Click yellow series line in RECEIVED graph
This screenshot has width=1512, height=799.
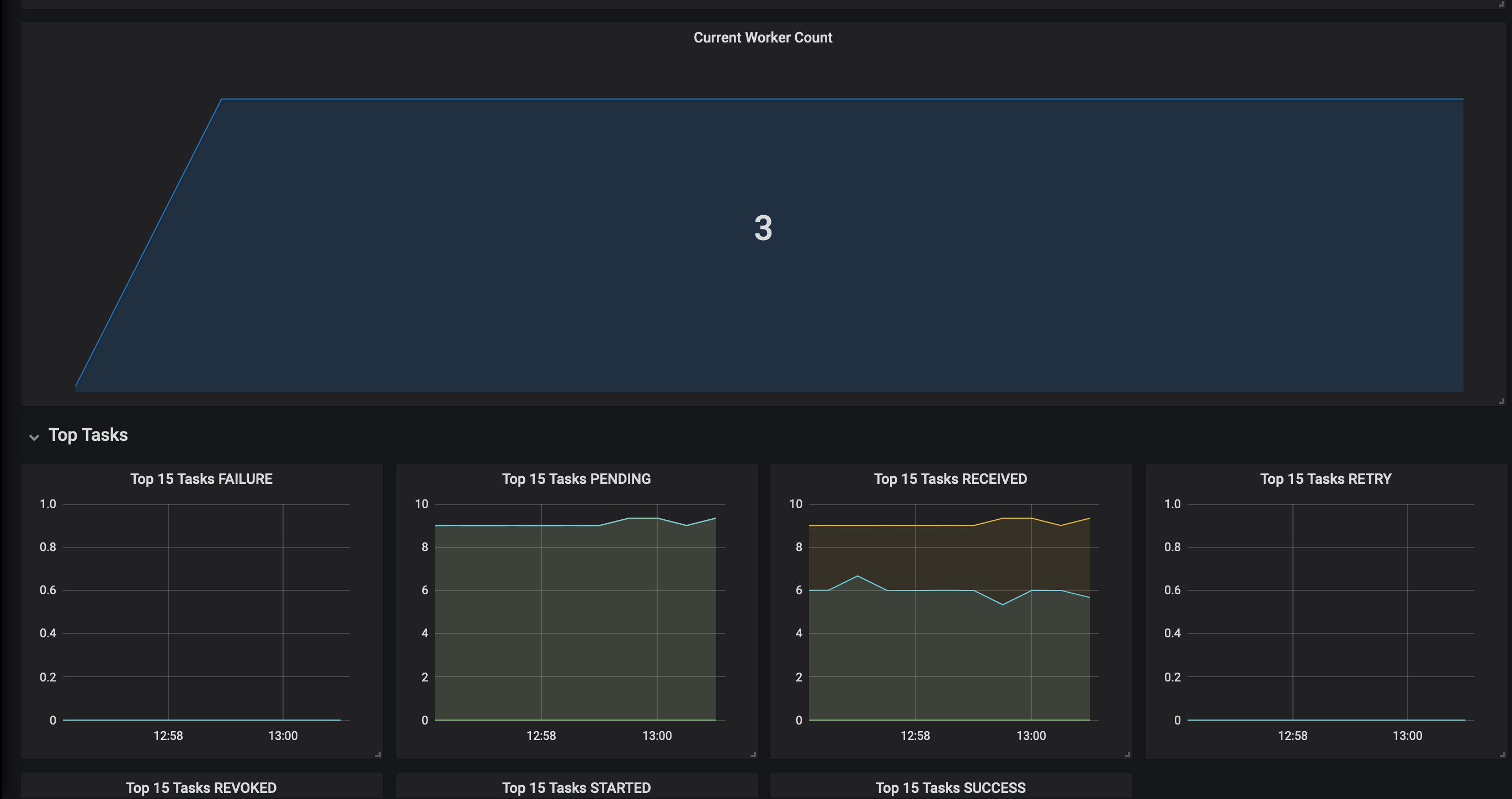pyautogui.click(x=880, y=525)
